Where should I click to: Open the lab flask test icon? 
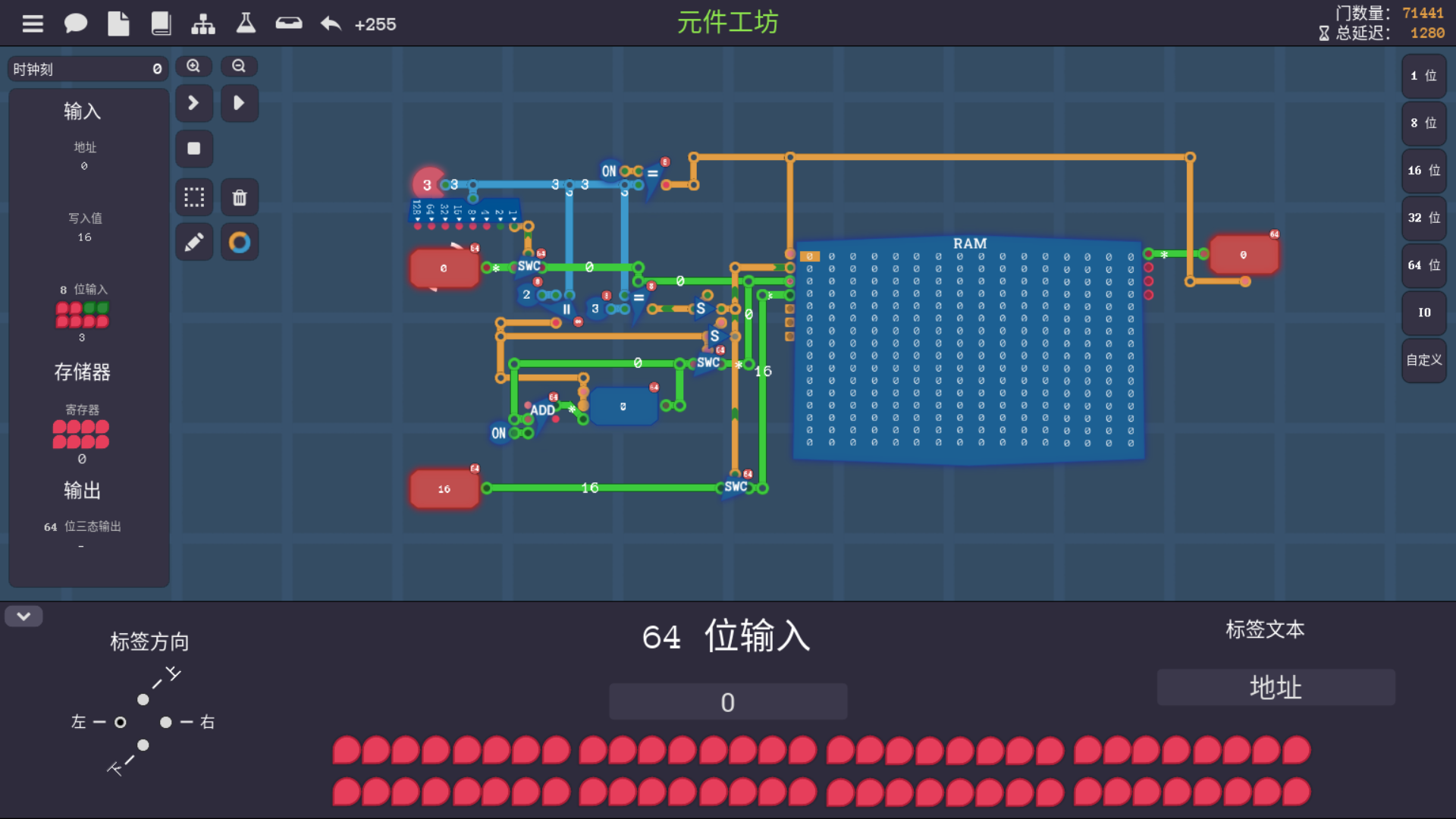coord(246,24)
